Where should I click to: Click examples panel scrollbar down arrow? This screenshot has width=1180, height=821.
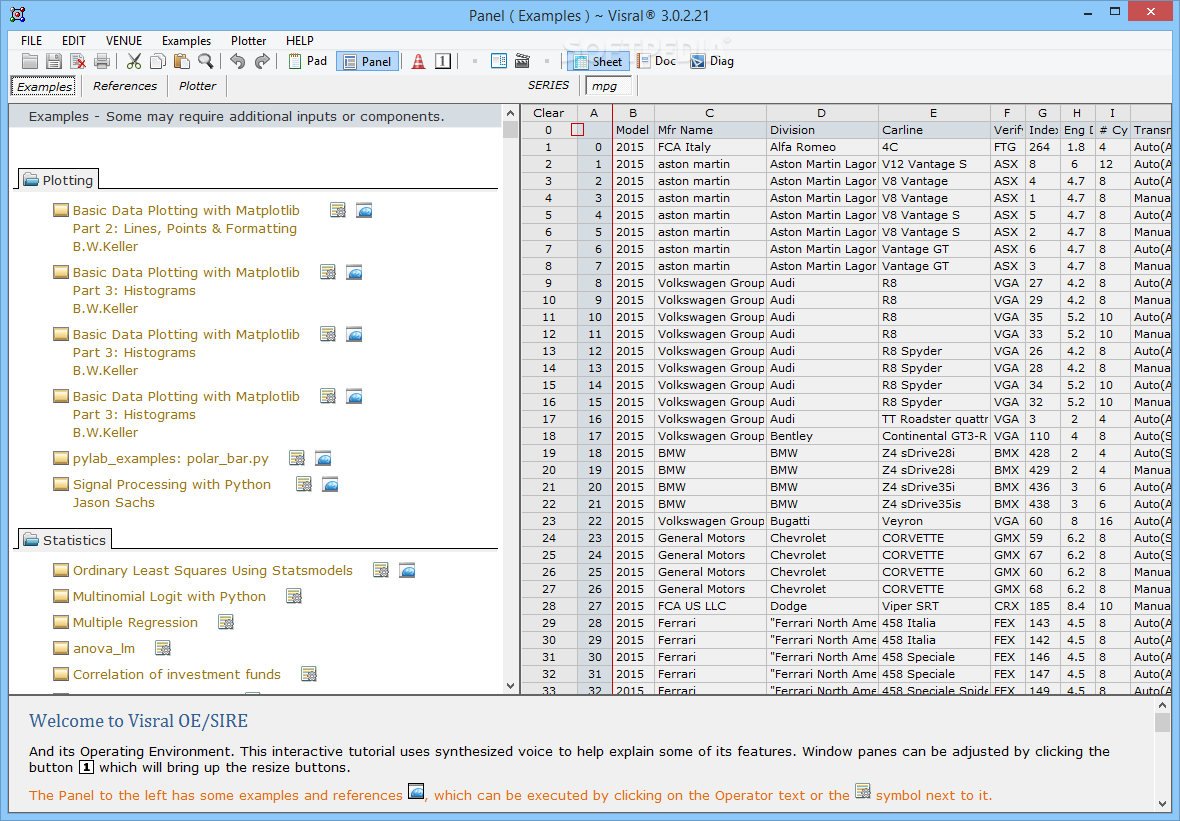point(511,686)
